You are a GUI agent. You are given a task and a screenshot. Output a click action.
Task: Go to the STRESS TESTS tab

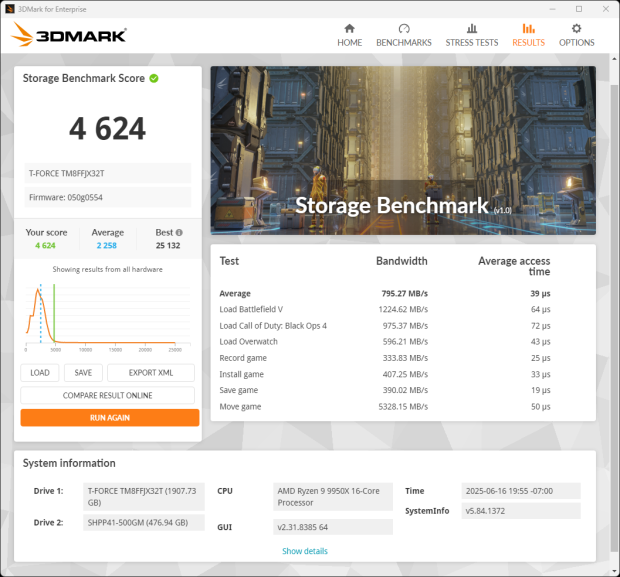472,35
